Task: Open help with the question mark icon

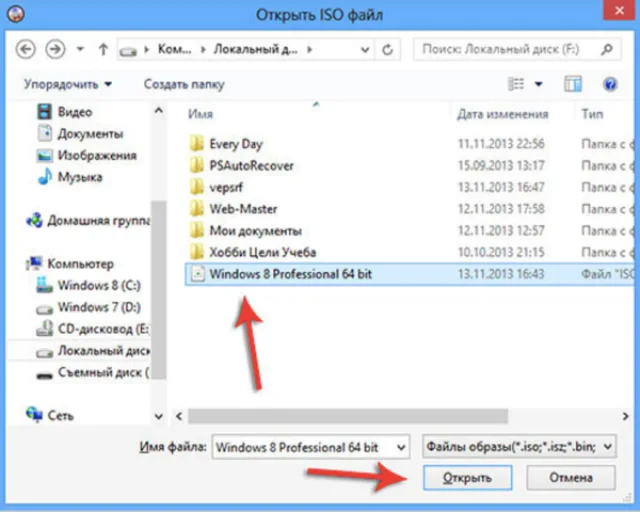Action: [610, 85]
